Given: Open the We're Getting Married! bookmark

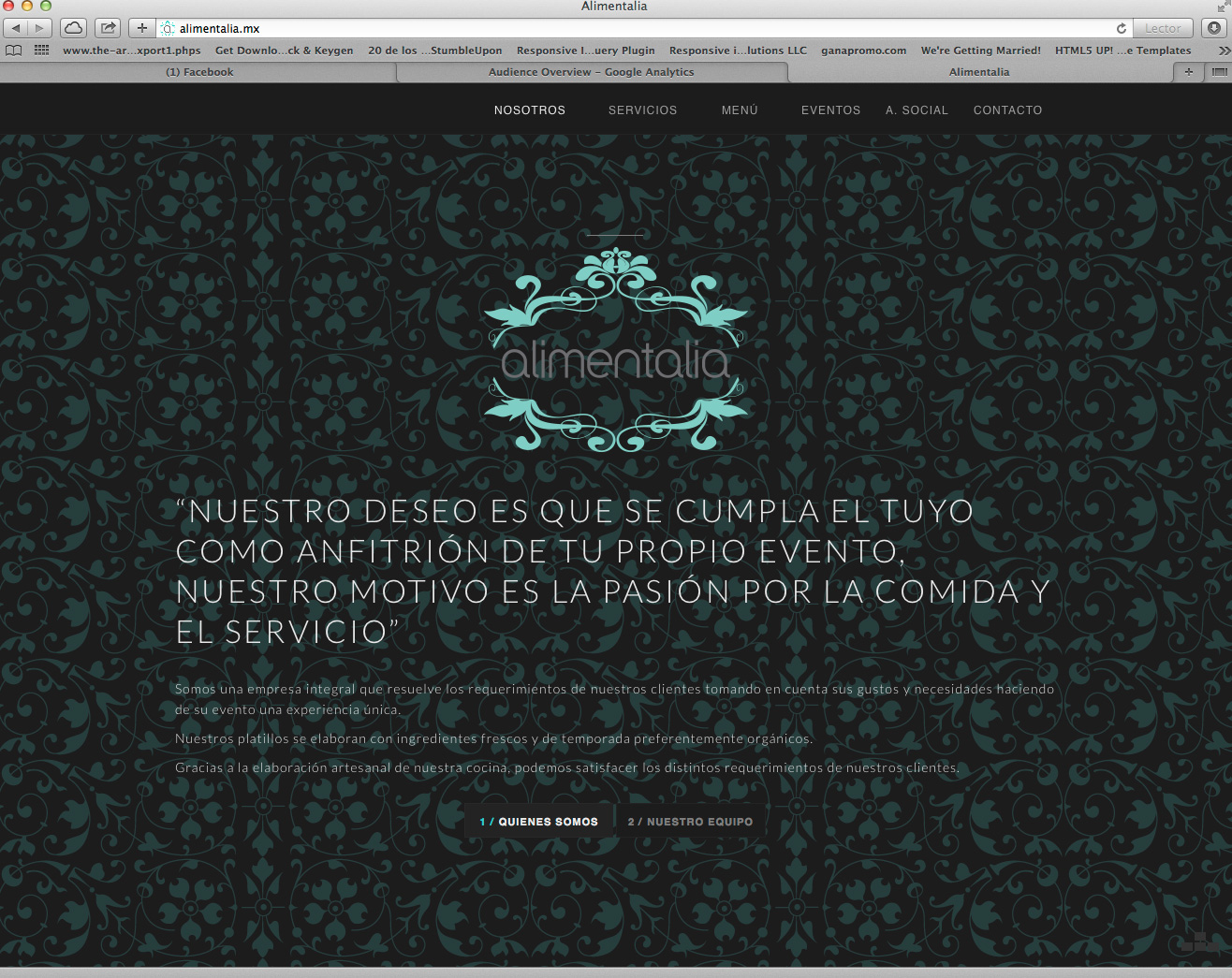Looking at the screenshot, I should coord(980,51).
